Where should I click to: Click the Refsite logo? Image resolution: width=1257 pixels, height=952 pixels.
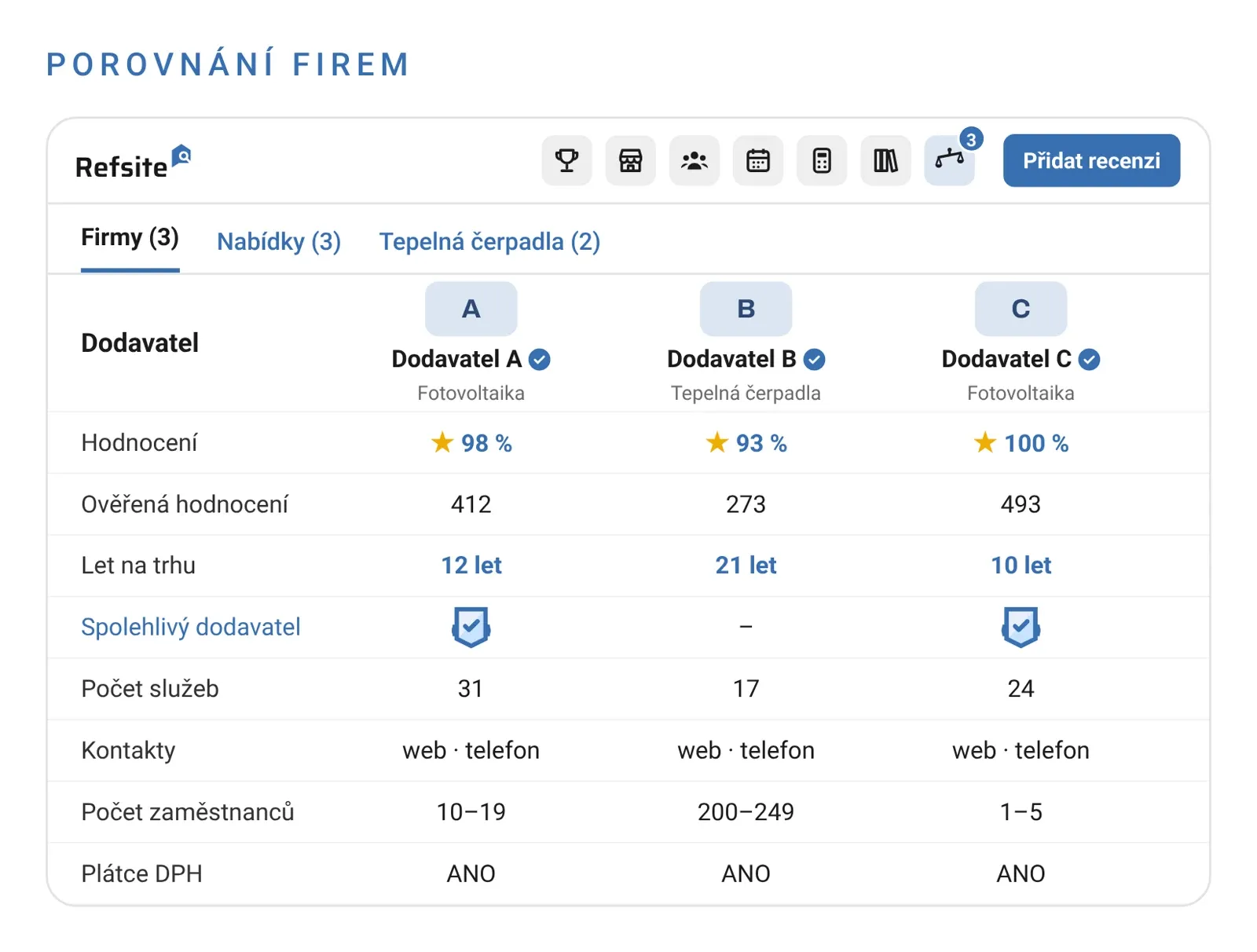(x=133, y=163)
